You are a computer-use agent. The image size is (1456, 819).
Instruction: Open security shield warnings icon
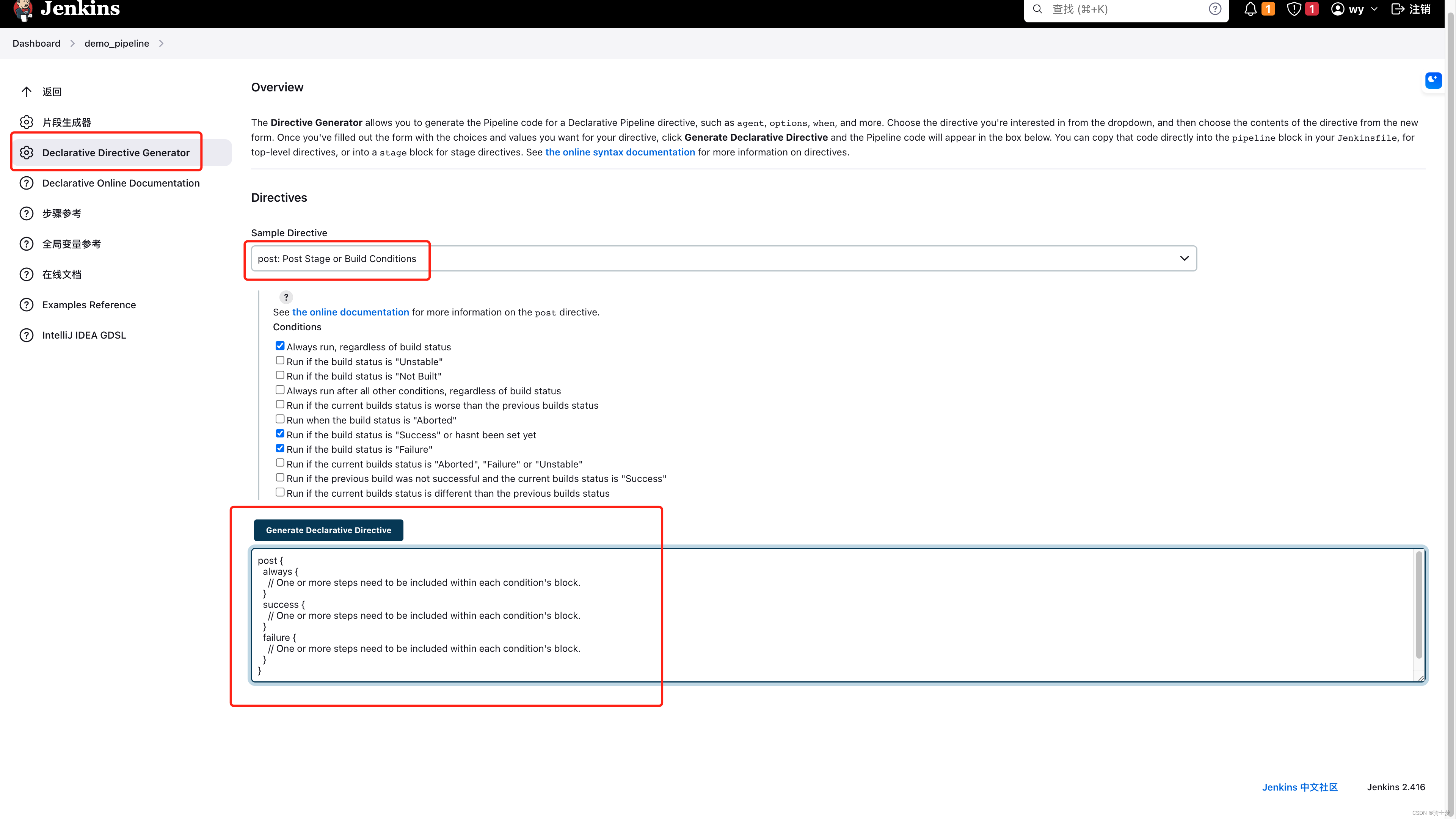(1294, 9)
